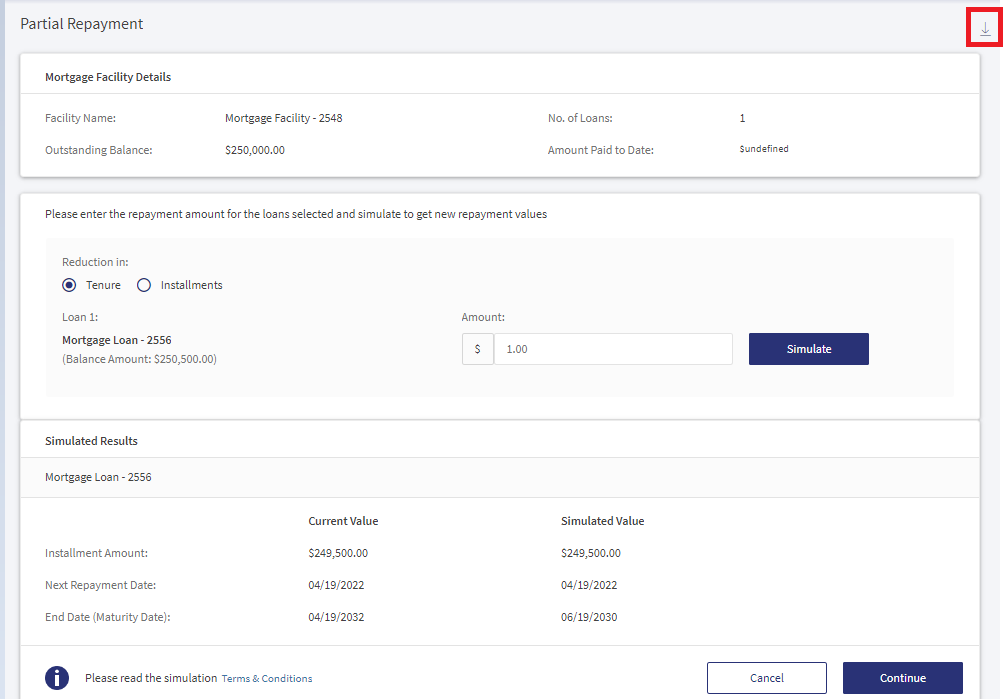Click the $undefined Amount Paid value
The width and height of the screenshot is (1005, 699).
coord(764,149)
